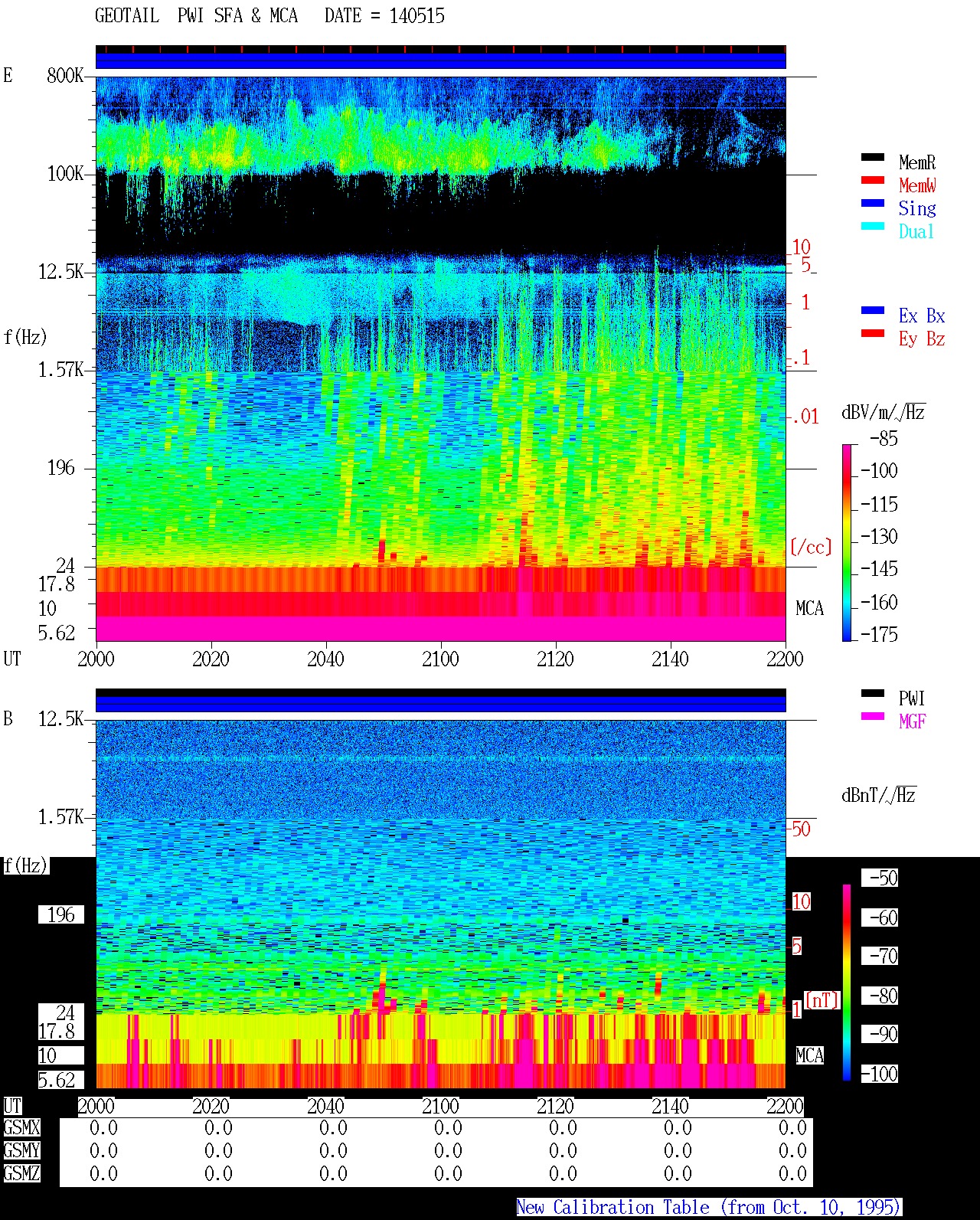Select the cyan Dual legend swatch
980x1220 pixels.
pyautogui.click(x=873, y=226)
